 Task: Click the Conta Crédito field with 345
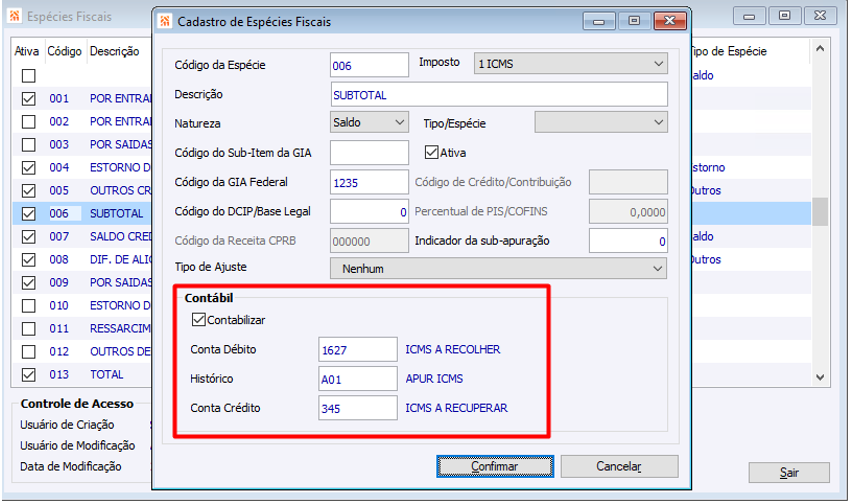click(357, 408)
